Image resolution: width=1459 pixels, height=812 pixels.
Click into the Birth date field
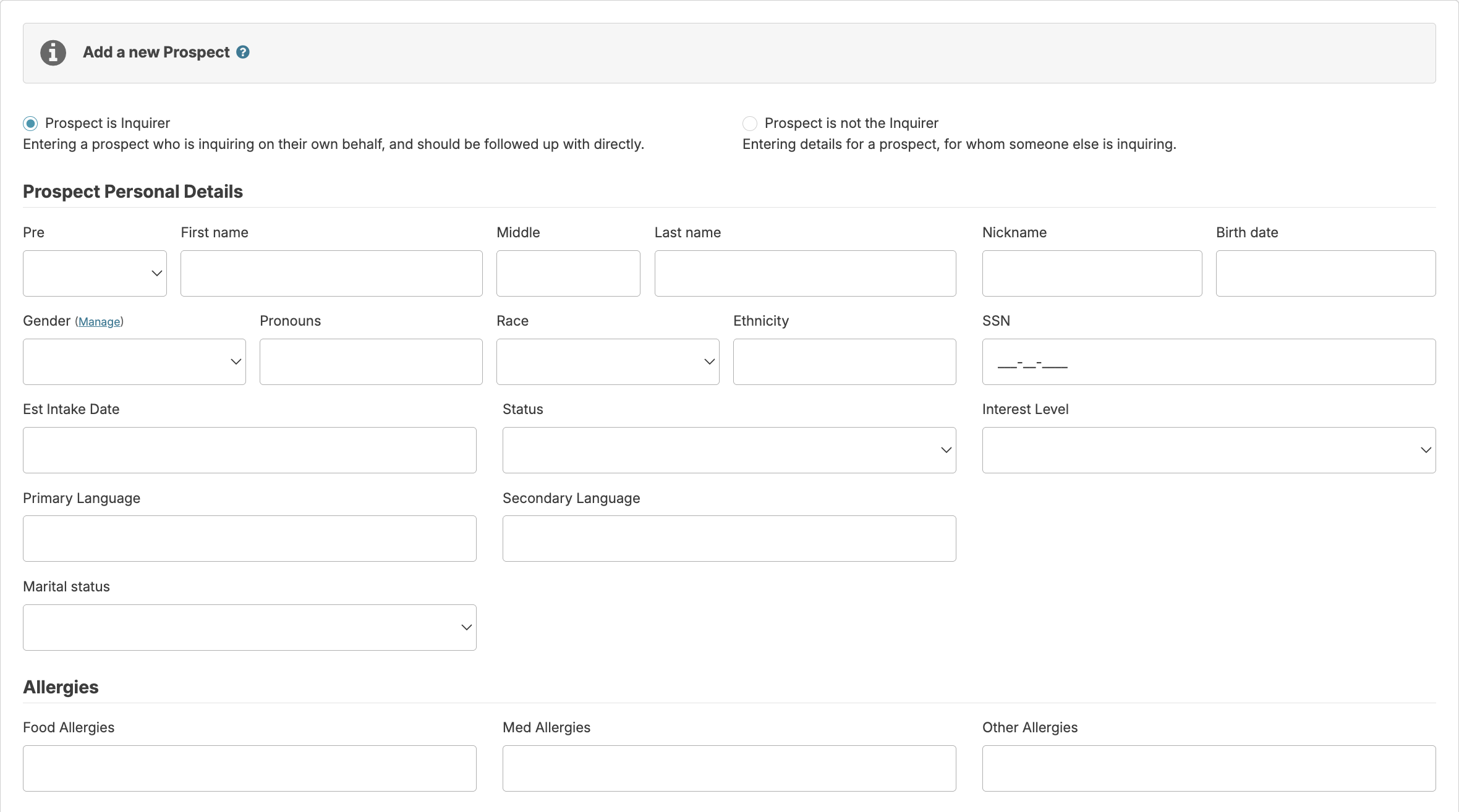pos(1325,273)
